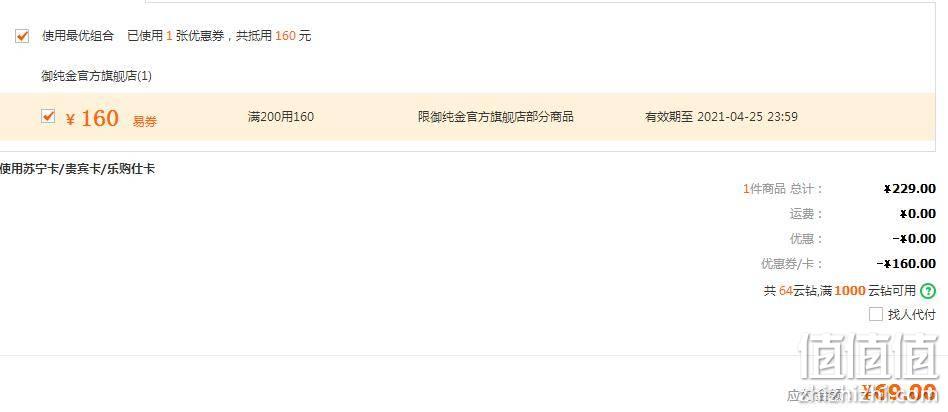Click the ¥229.00 total amount
Viewport: 948px width, 412px height.
click(910, 189)
